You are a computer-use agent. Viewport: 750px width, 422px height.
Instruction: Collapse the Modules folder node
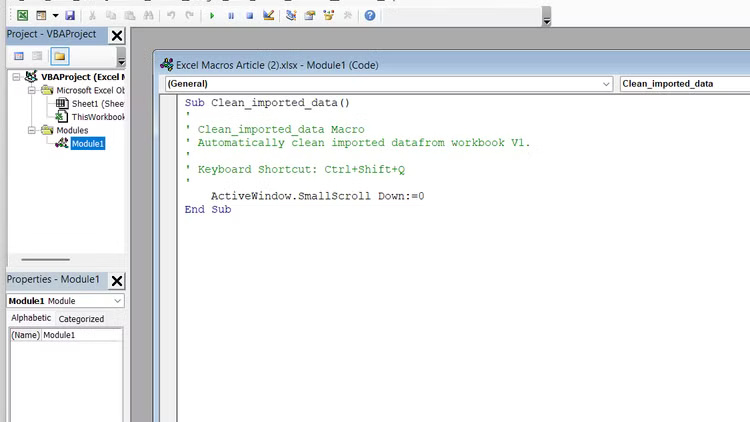point(31,130)
